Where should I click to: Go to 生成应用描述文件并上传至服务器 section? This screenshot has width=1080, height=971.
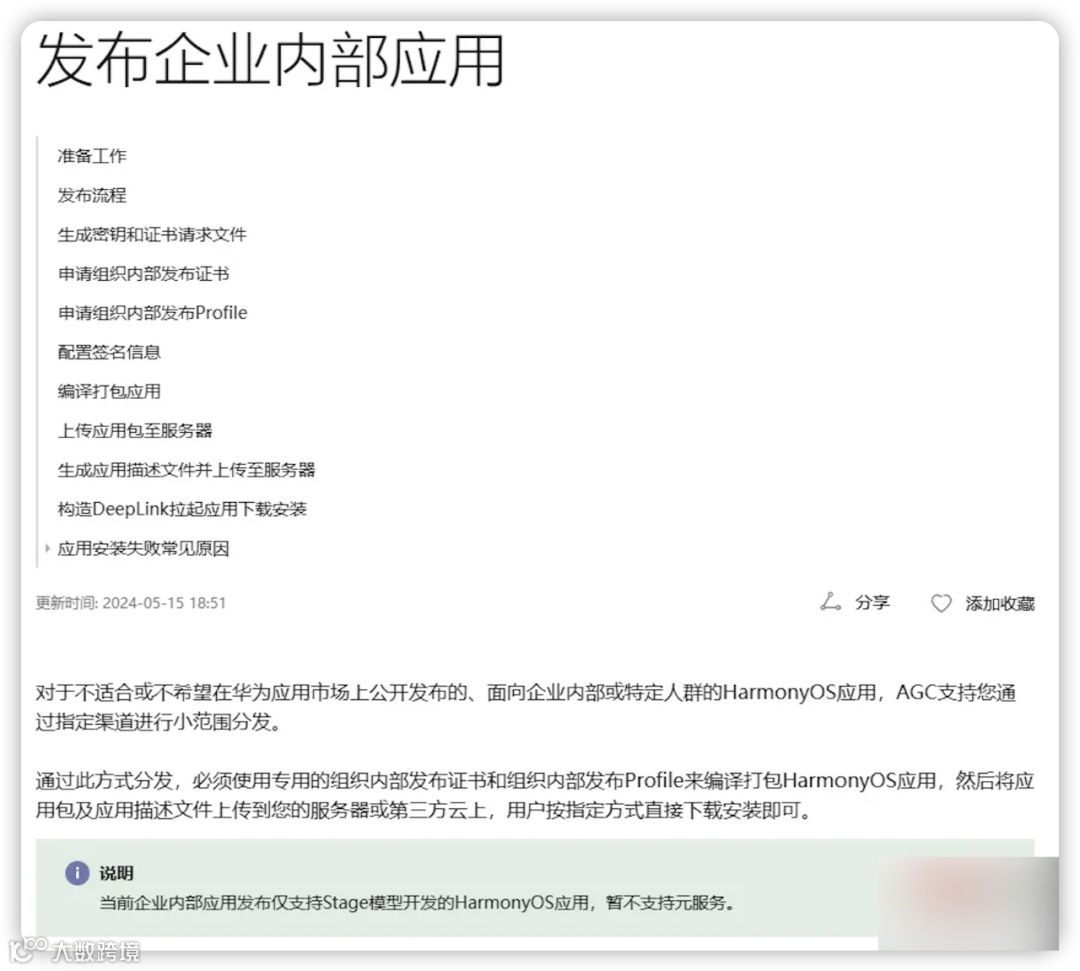187,470
